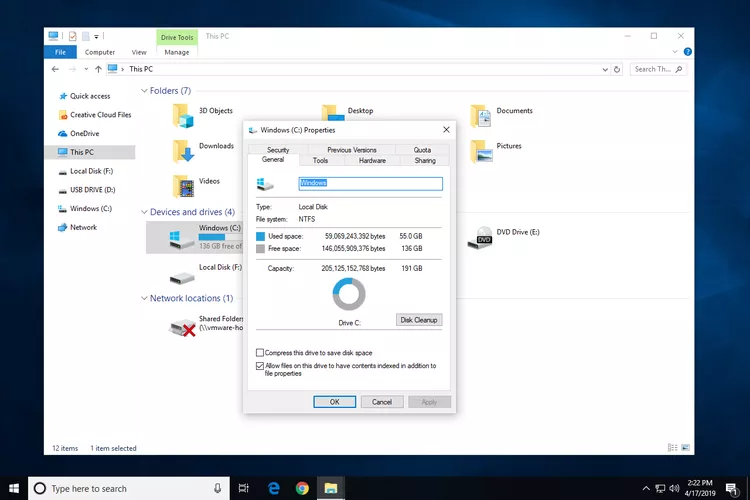Open the Documents folder icon
The width and height of the screenshot is (750, 500).
tap(481, 116)
